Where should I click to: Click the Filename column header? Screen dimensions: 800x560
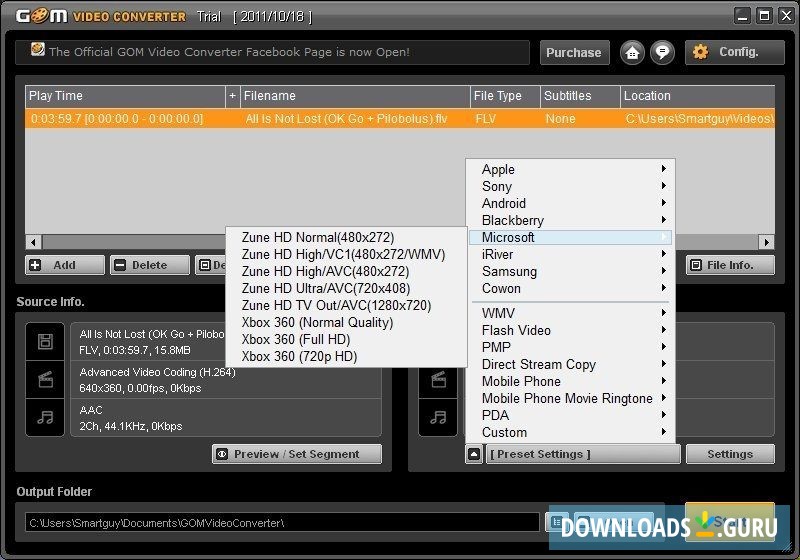355,96
